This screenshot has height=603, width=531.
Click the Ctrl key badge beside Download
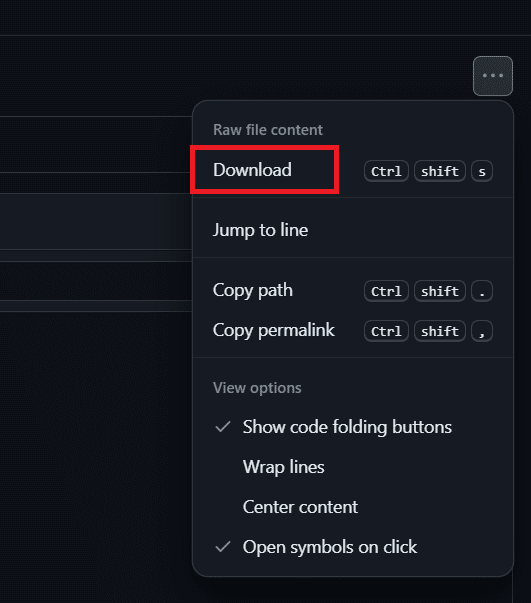[386, 171]
